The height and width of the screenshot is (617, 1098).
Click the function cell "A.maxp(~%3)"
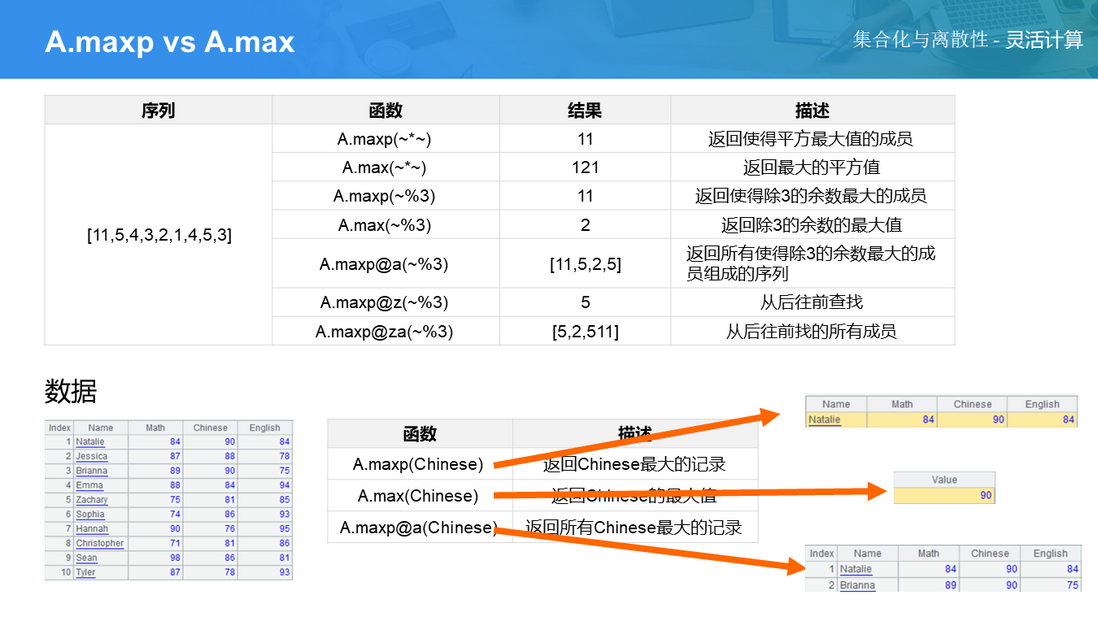pyautogui.click(x=384, y=196)
